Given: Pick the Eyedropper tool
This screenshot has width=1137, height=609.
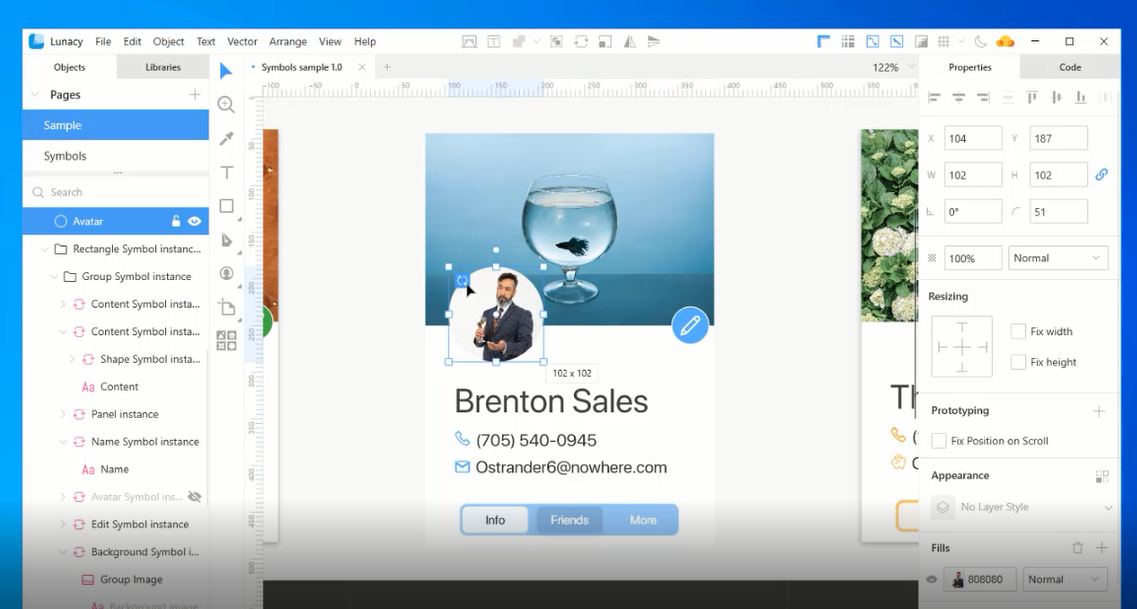Looking at the screenshot, I should (x=226, y=138).
